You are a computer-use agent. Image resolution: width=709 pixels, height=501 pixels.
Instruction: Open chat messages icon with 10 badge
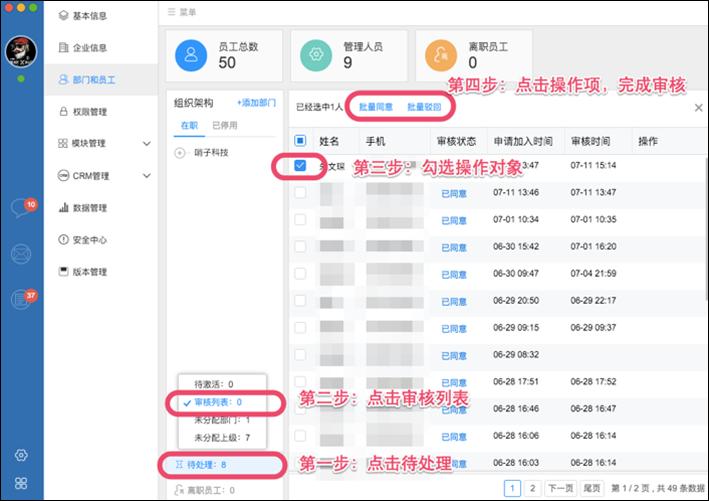point(20,209)
